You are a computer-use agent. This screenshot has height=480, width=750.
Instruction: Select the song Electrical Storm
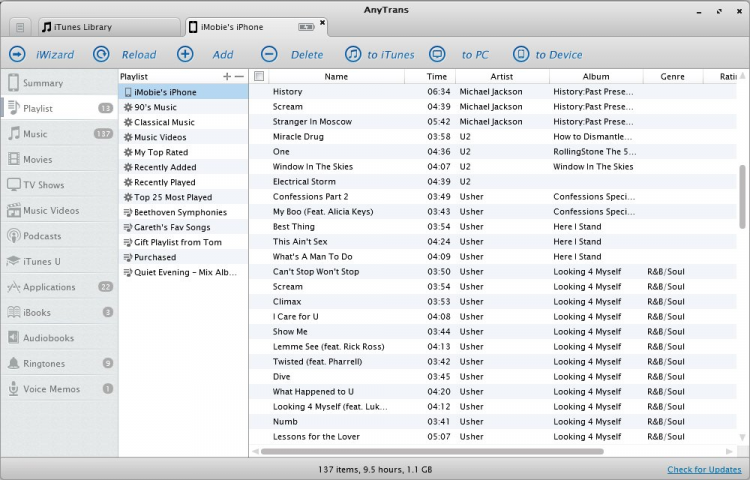click(x=304, y=182)
